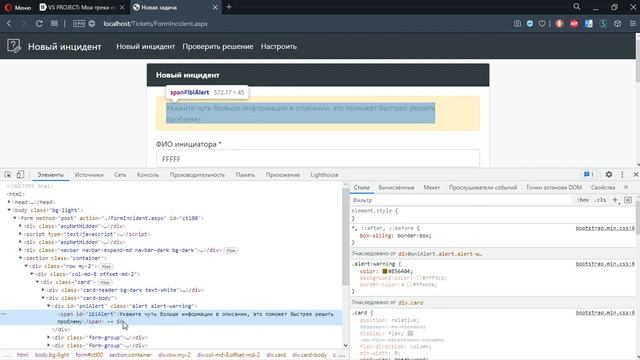Expand the card-header div node
Screen dimensions: 640x360
click(x=43, y=290)
